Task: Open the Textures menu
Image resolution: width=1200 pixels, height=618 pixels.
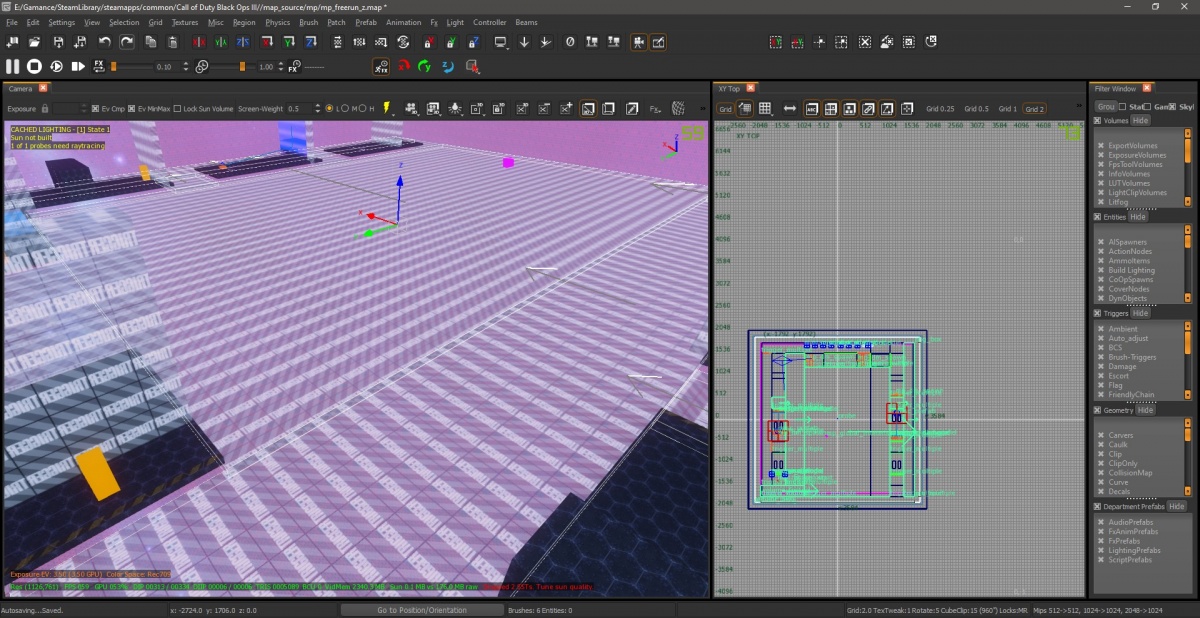Action: [x=185, y=22]
